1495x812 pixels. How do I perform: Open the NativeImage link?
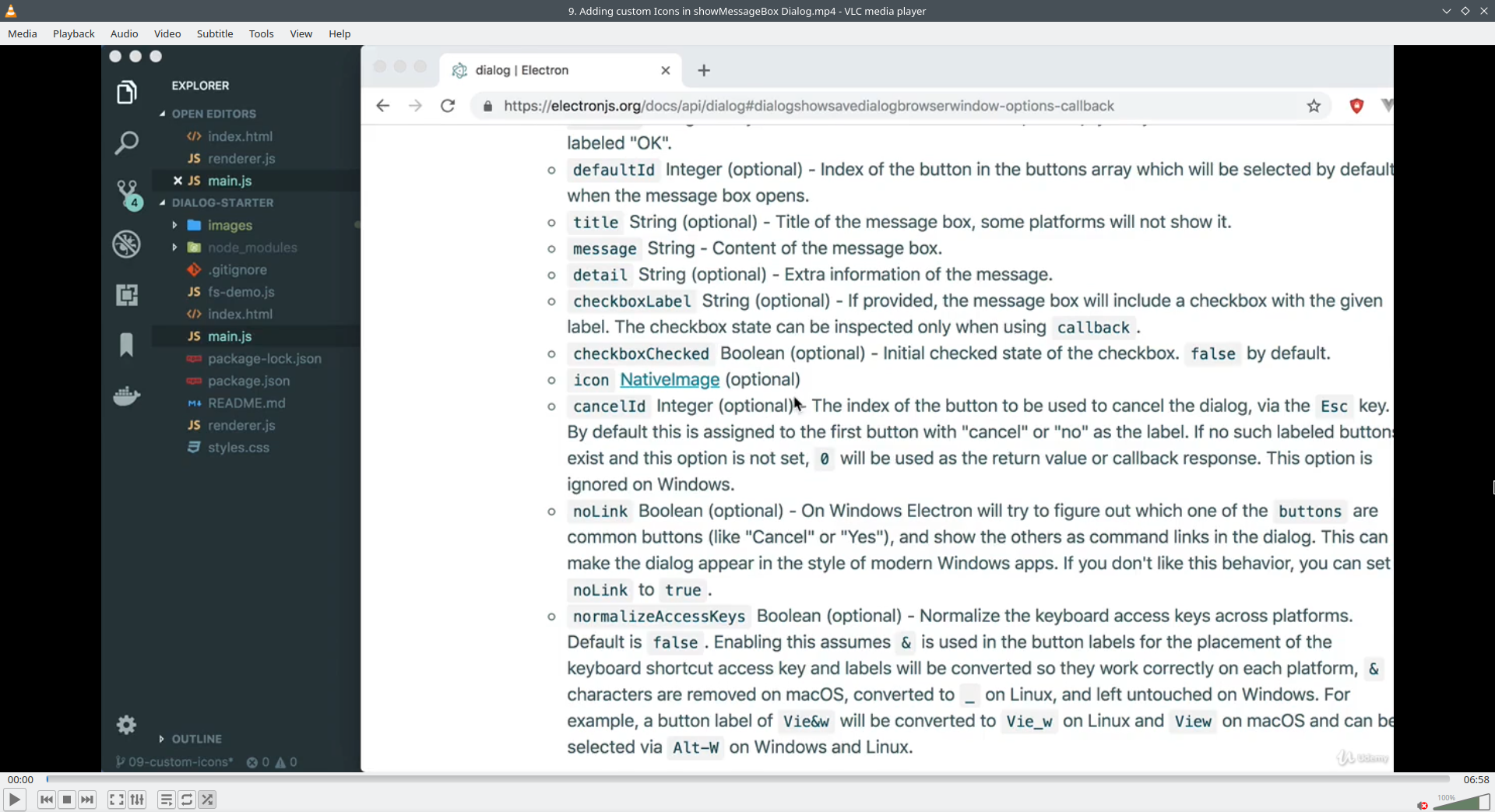670,380
